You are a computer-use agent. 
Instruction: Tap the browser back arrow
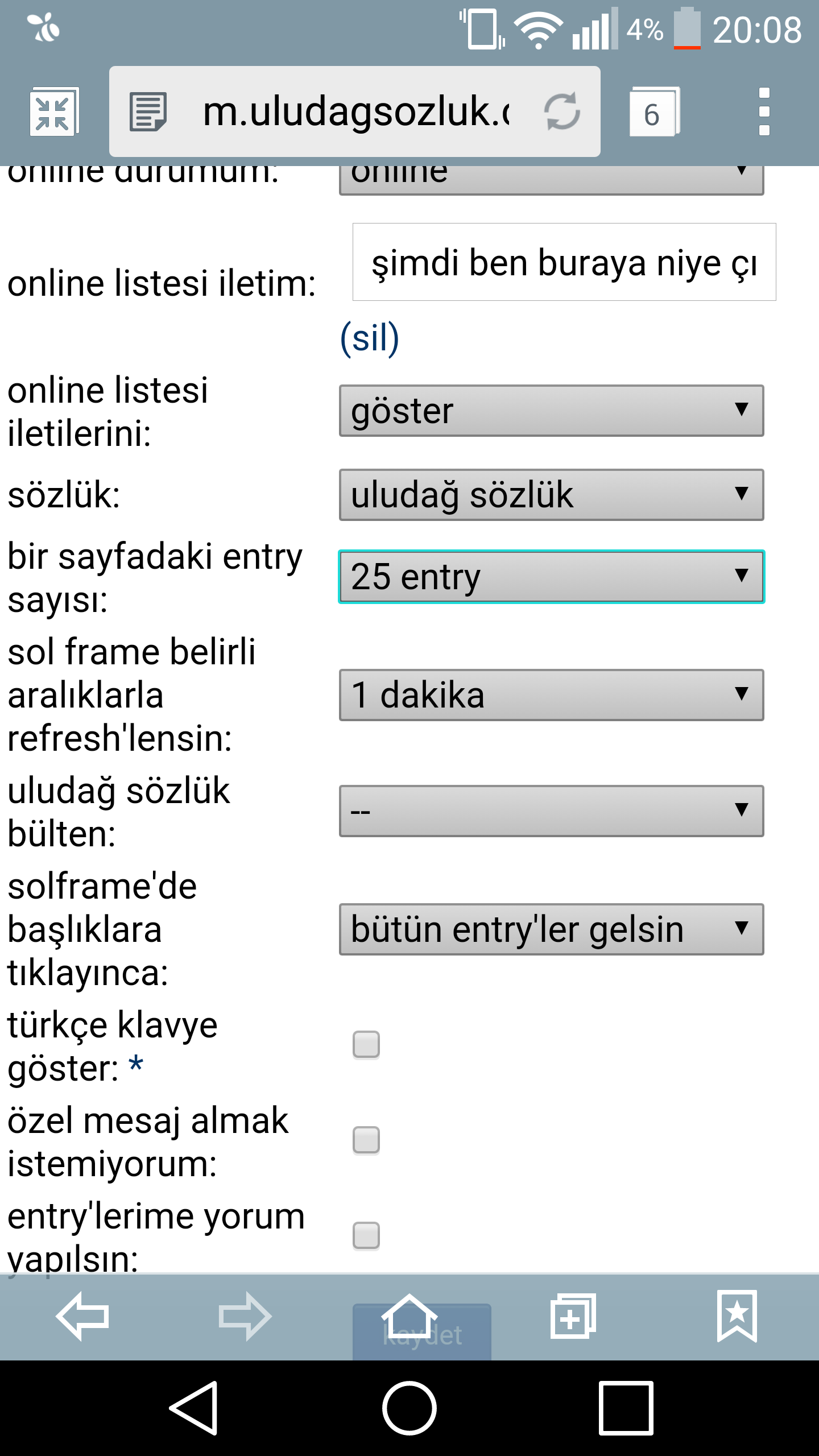[82, 1316]
